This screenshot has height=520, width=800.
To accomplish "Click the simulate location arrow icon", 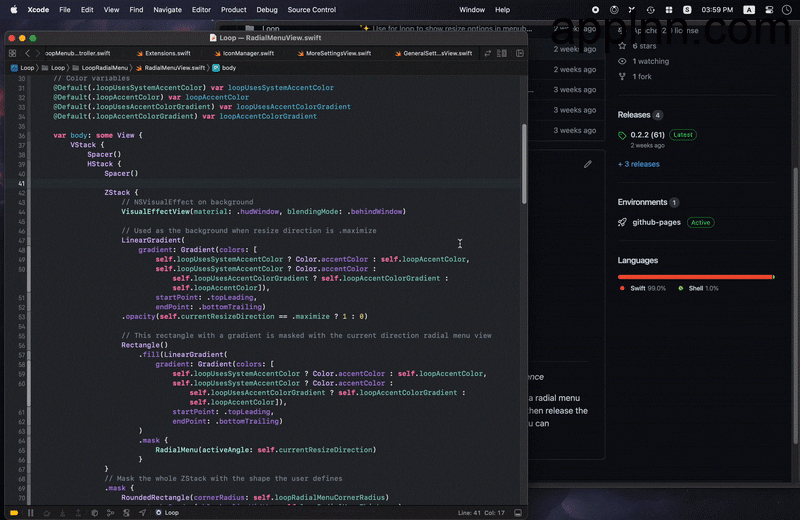I will [142, 512].
